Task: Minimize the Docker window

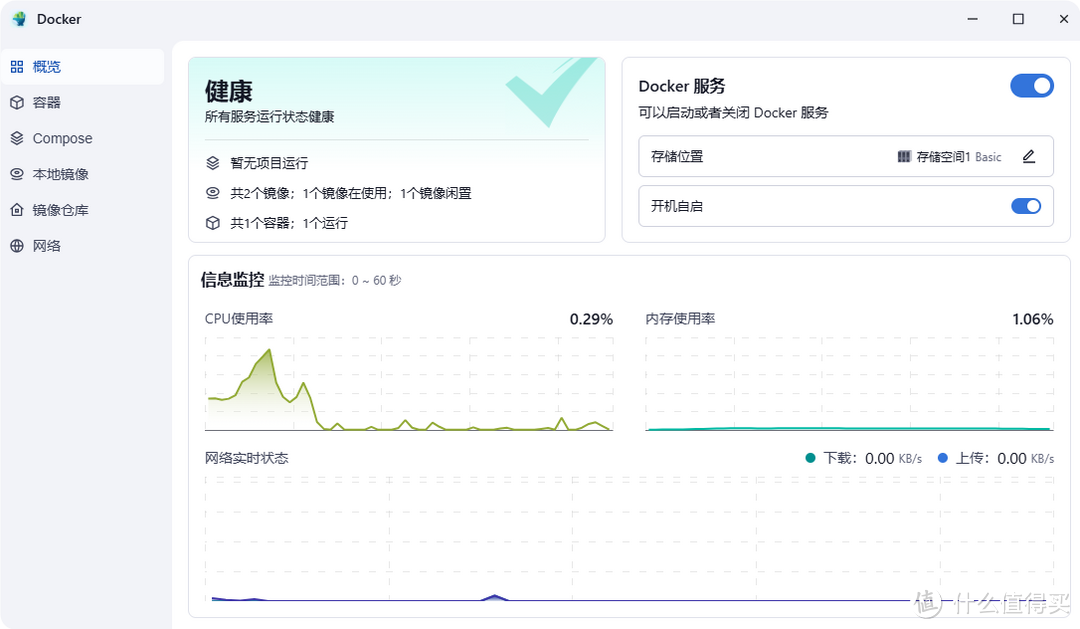Action: [x=973, y=19]
